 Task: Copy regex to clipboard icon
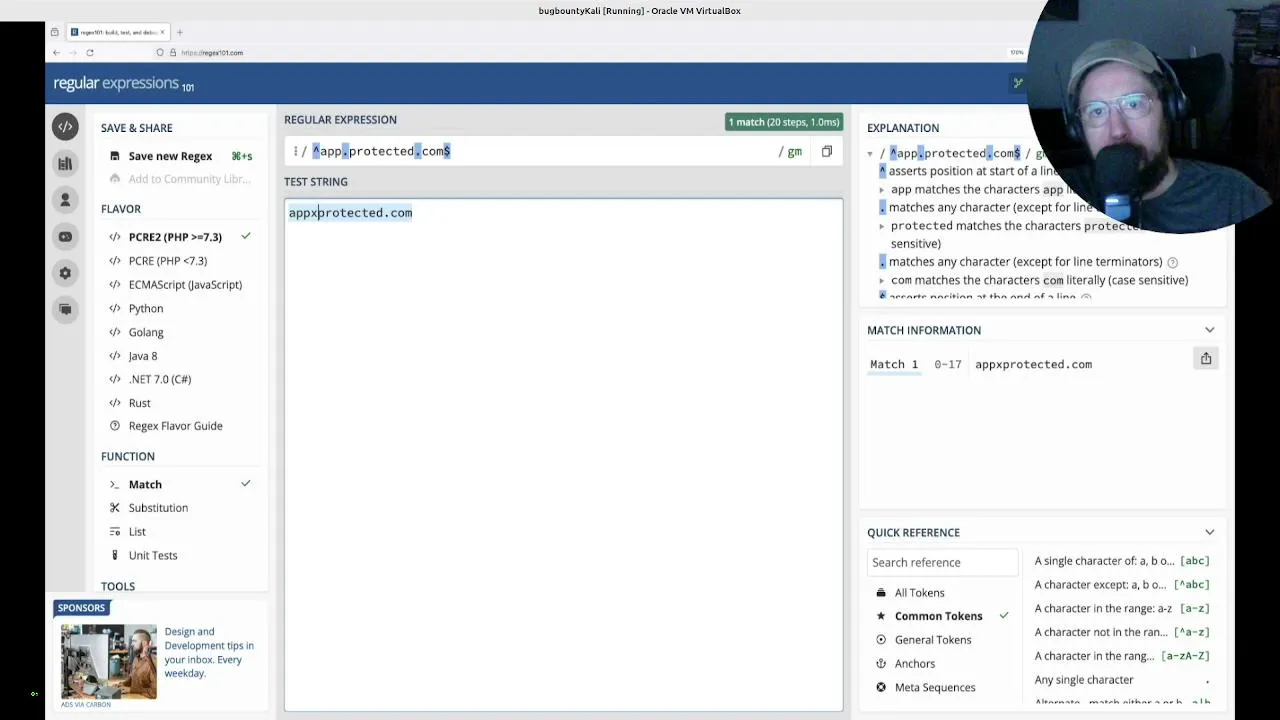click(827, 151)
